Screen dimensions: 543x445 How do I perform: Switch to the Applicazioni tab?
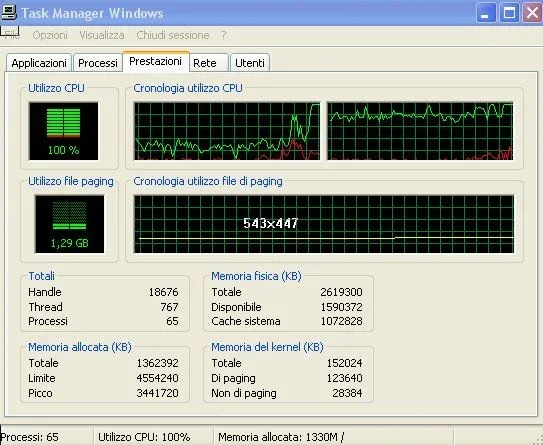tap(39, 63)
